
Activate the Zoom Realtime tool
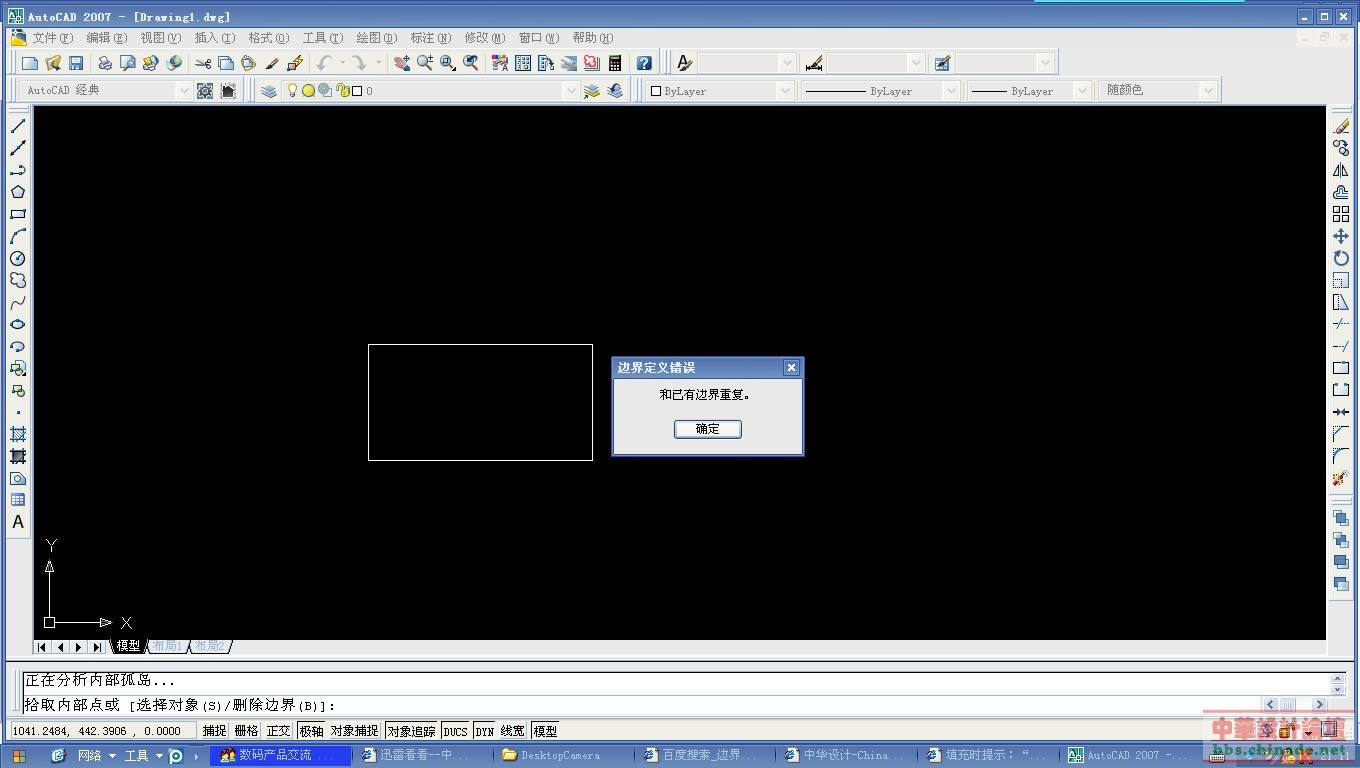(x=425, y=63)
